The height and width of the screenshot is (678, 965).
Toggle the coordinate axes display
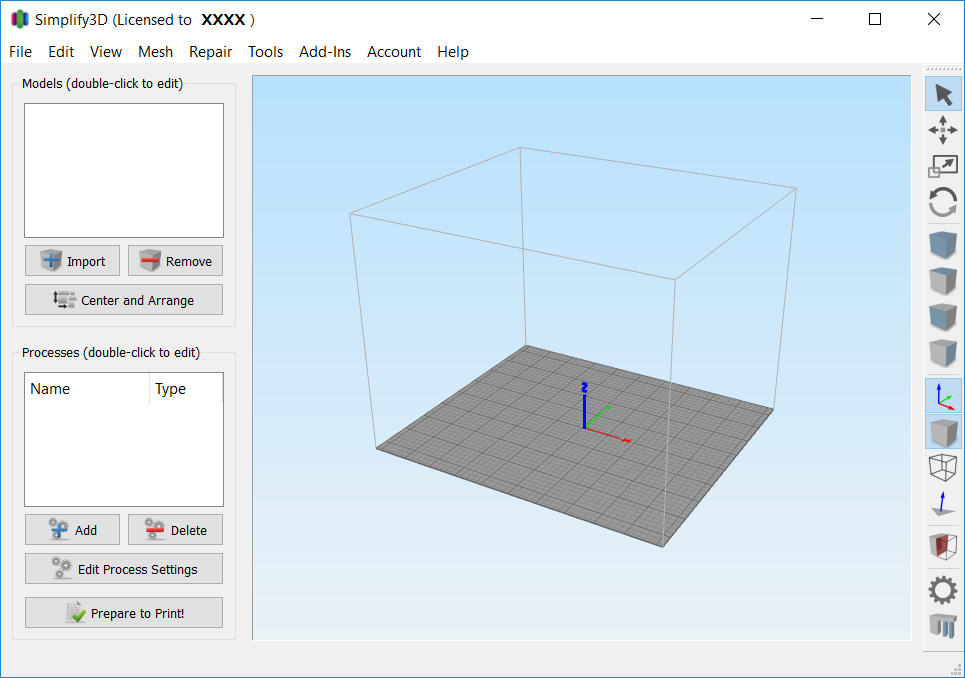[943, 395]
